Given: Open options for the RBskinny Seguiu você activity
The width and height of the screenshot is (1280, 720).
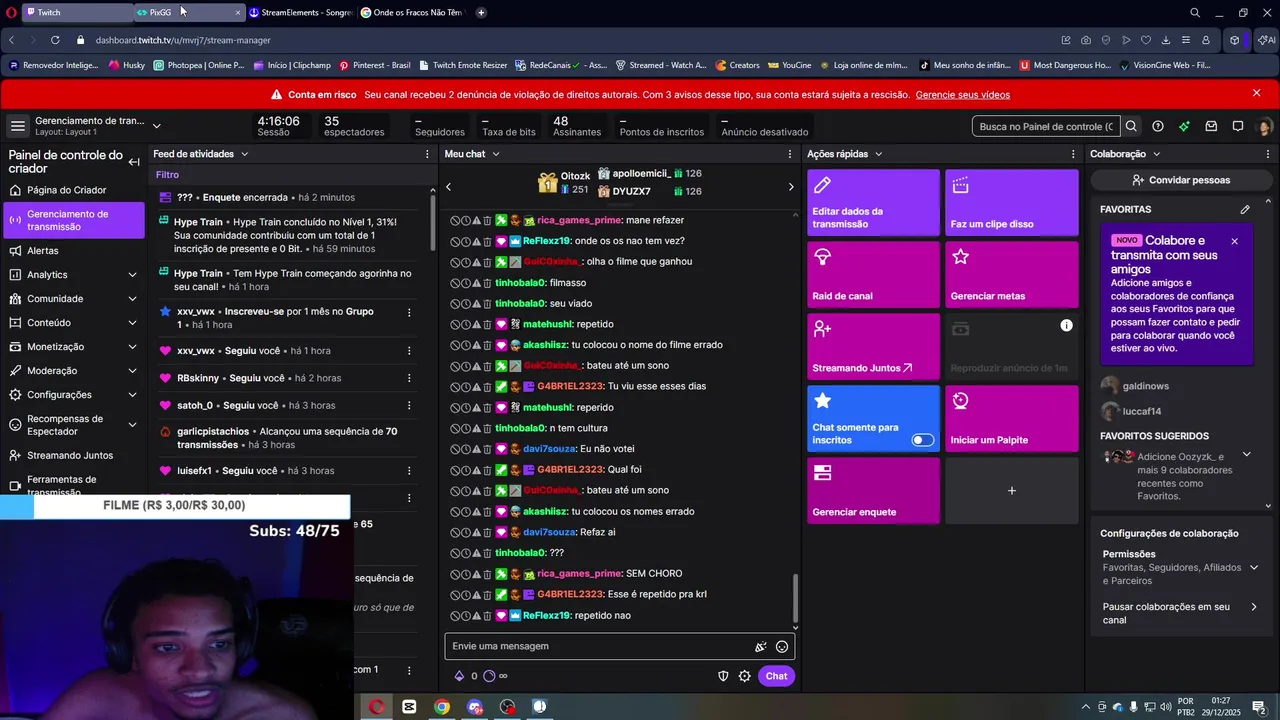Looking at the screenshot, I should click(x=409, y=378).
